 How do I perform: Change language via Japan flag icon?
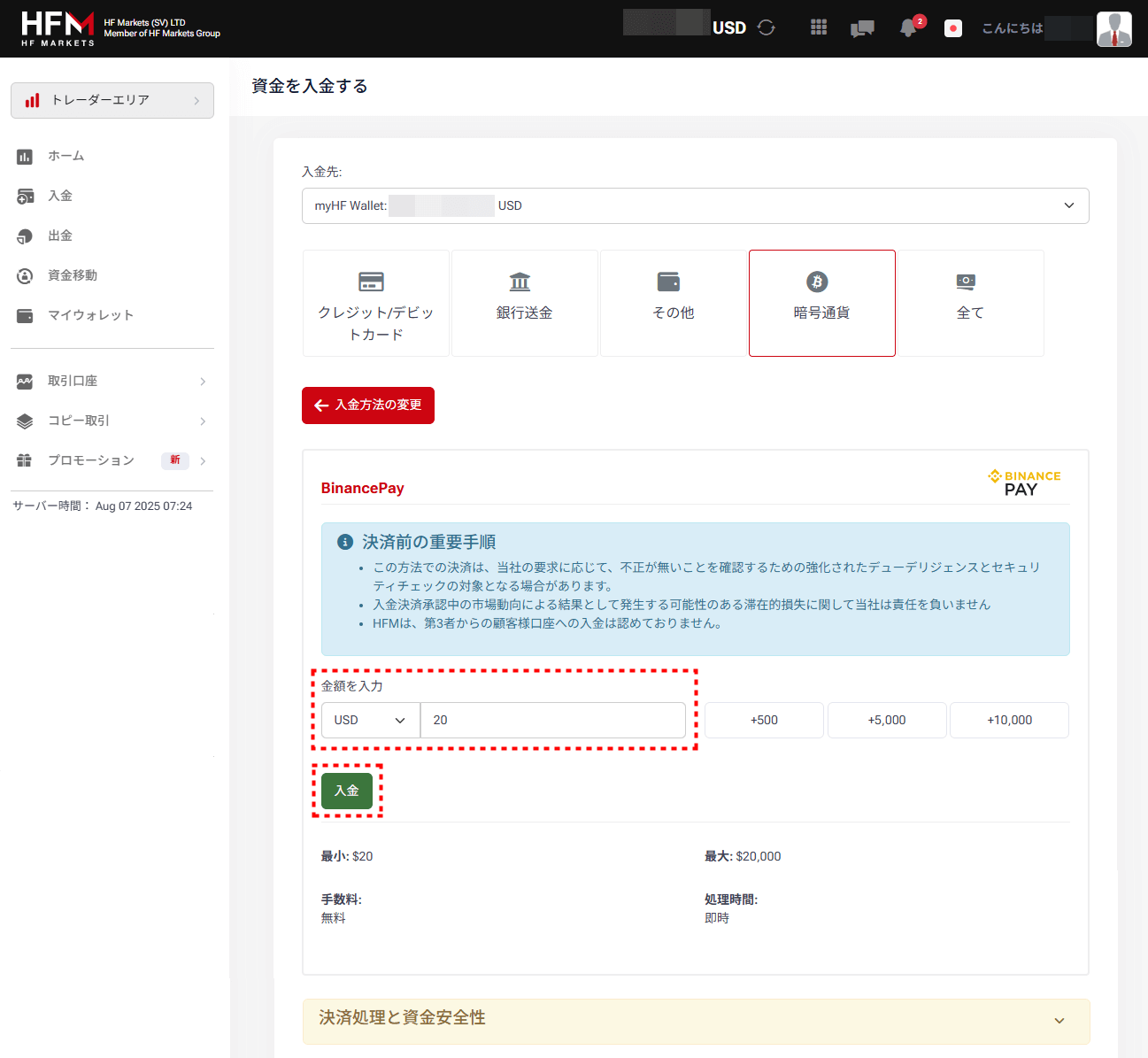953,28
